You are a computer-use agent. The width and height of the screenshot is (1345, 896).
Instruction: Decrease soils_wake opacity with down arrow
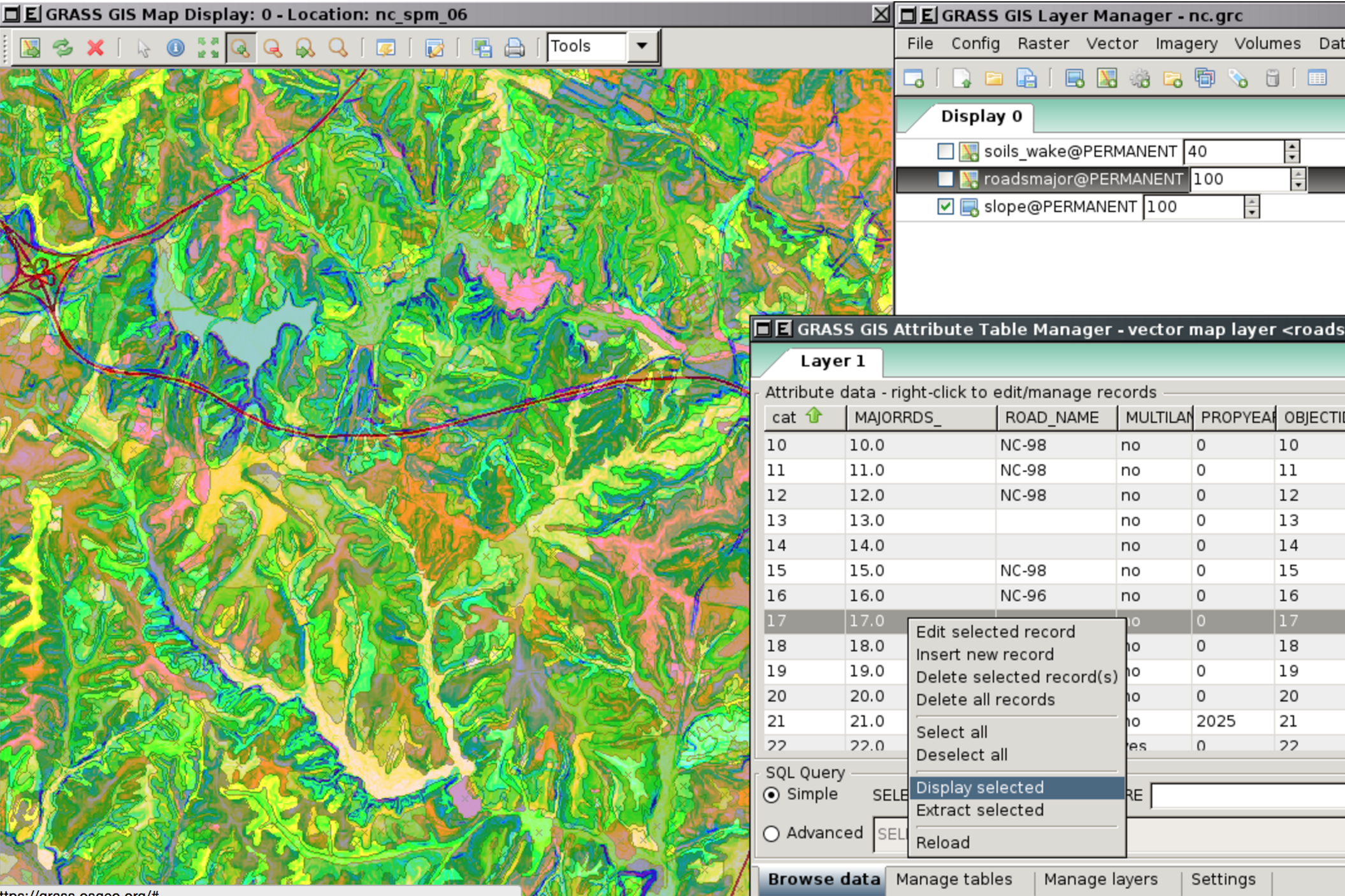point(1292,157)
